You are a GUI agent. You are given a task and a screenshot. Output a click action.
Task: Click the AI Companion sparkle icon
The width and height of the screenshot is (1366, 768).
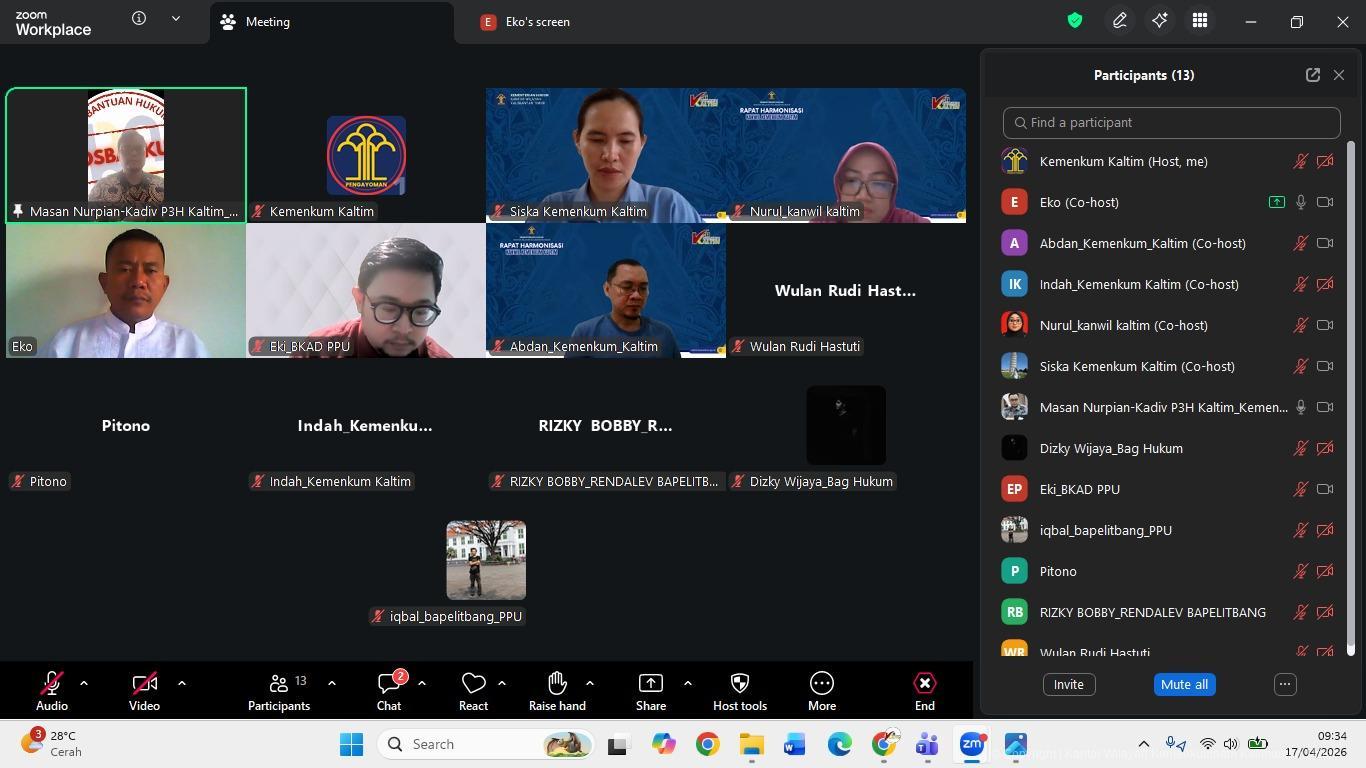coord(1160,21)
